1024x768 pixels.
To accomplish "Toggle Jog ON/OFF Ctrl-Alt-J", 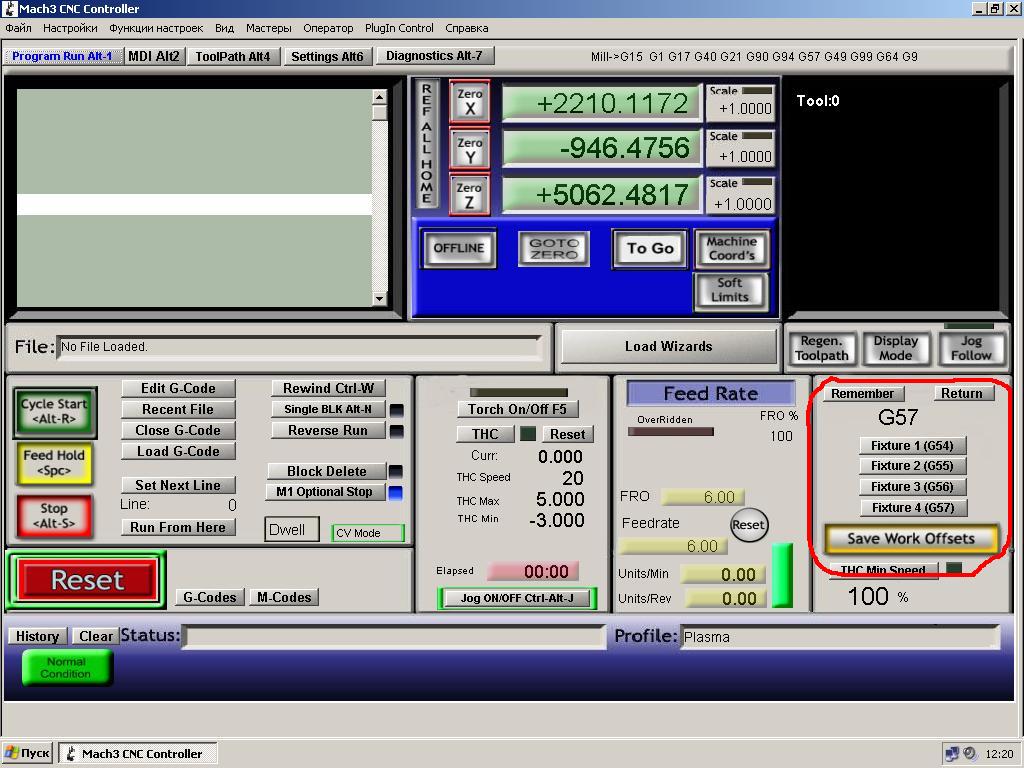I will pos(517,598).
